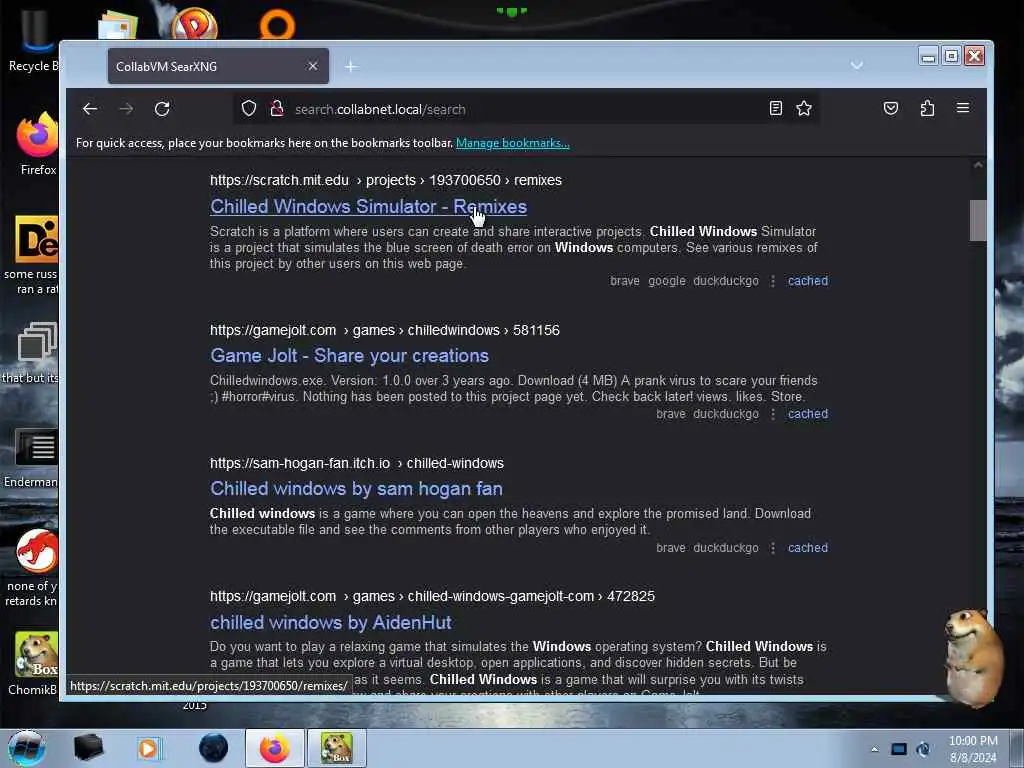Go back to the previous page
The width and height of the screenshot is (1024, 768).
pos(90,109)
